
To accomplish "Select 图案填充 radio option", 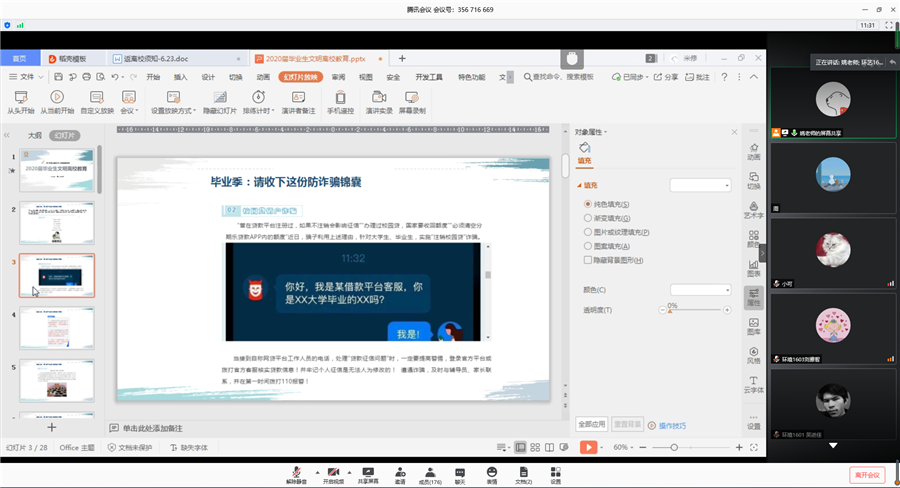I will (x=588, y=245).
